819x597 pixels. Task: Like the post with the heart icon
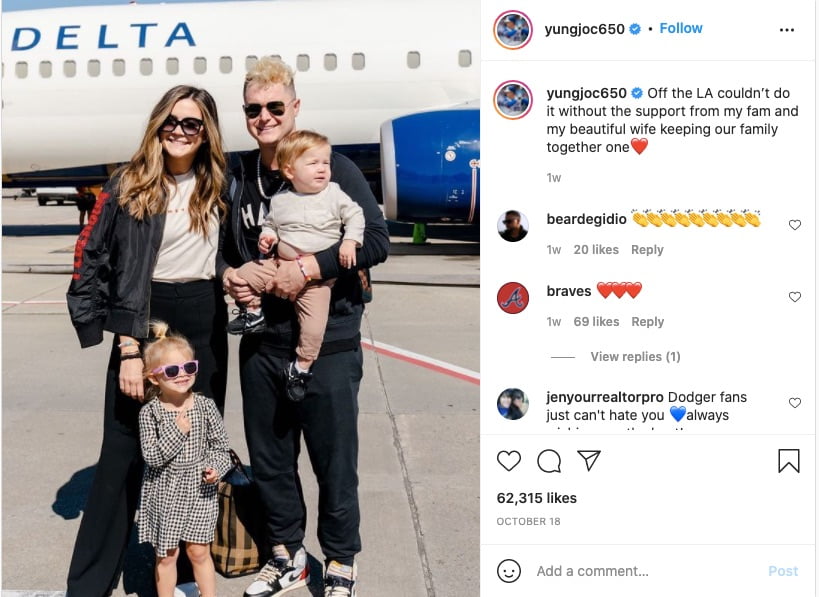coord(508,461)
